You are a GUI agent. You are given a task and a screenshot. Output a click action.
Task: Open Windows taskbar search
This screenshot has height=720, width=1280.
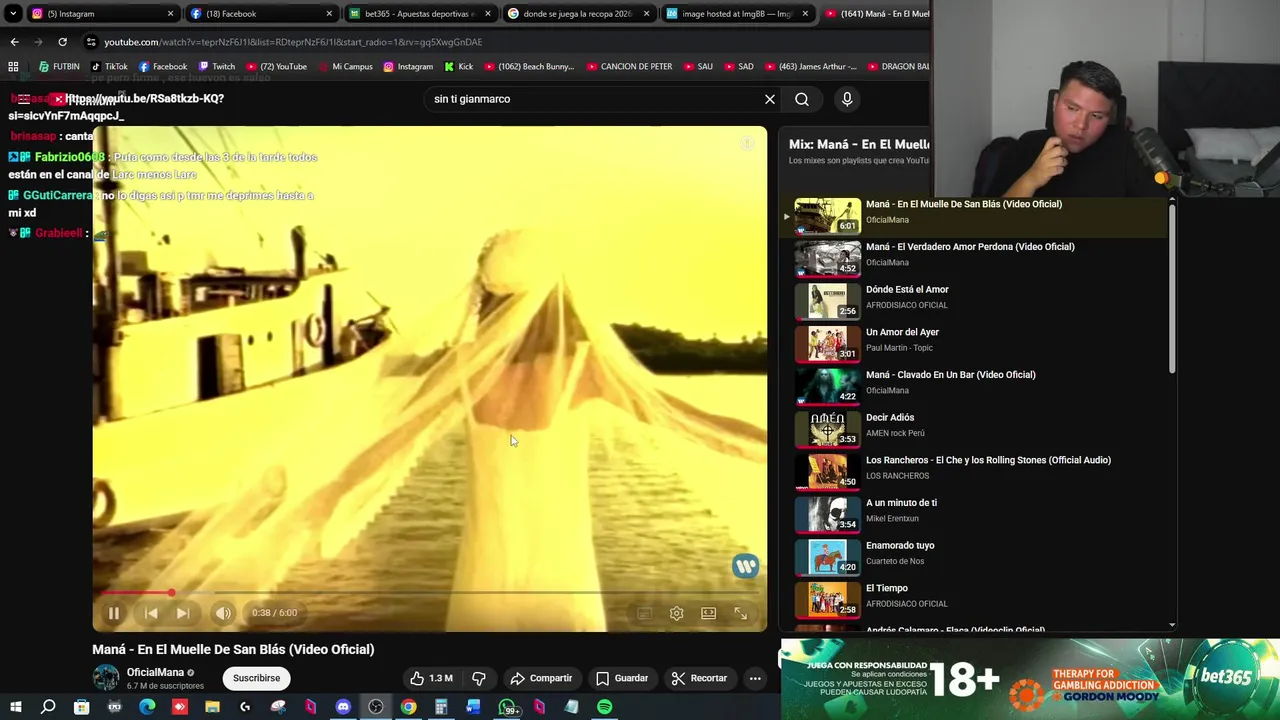click(x=48, y=707)
